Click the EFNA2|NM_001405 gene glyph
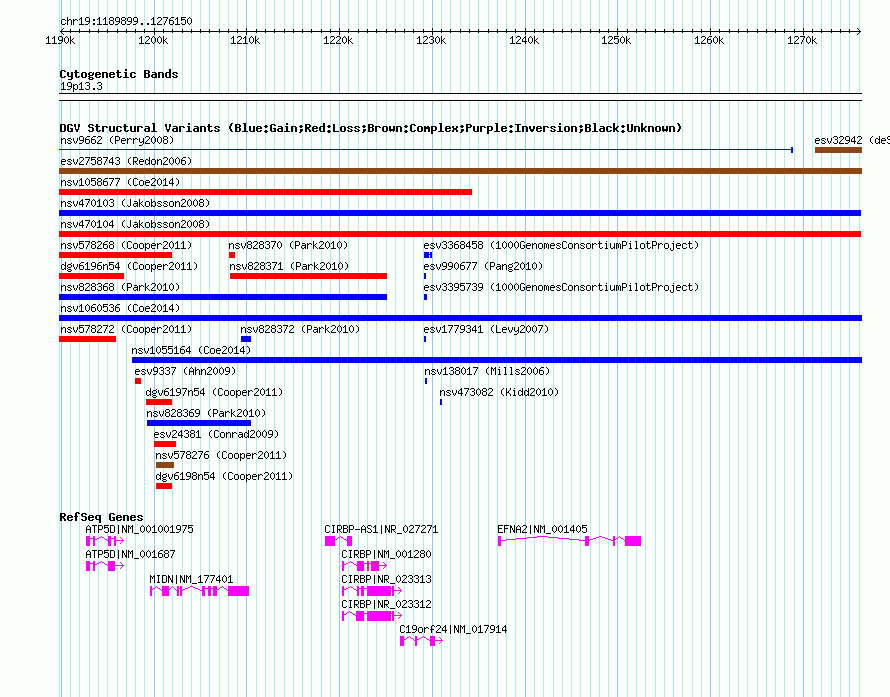 (x=569, y=541)
